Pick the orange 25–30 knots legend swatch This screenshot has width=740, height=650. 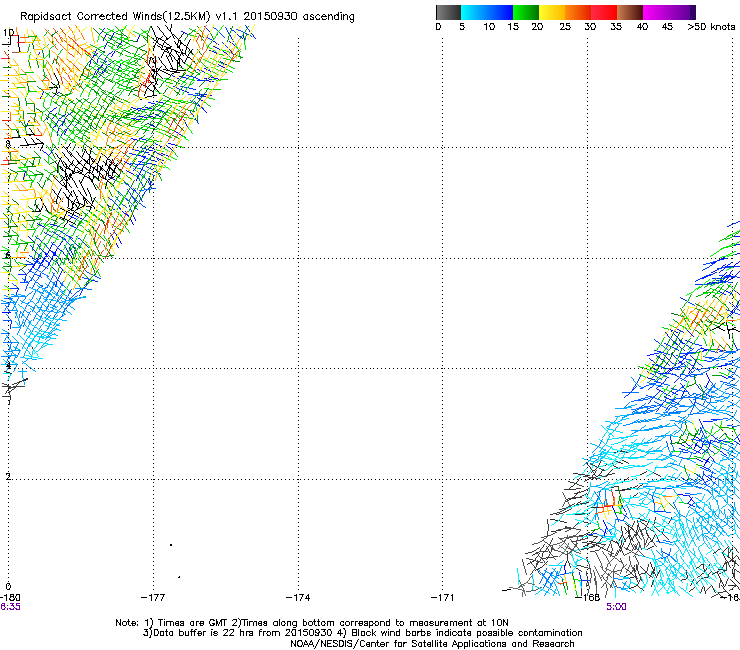pos(578,12)
